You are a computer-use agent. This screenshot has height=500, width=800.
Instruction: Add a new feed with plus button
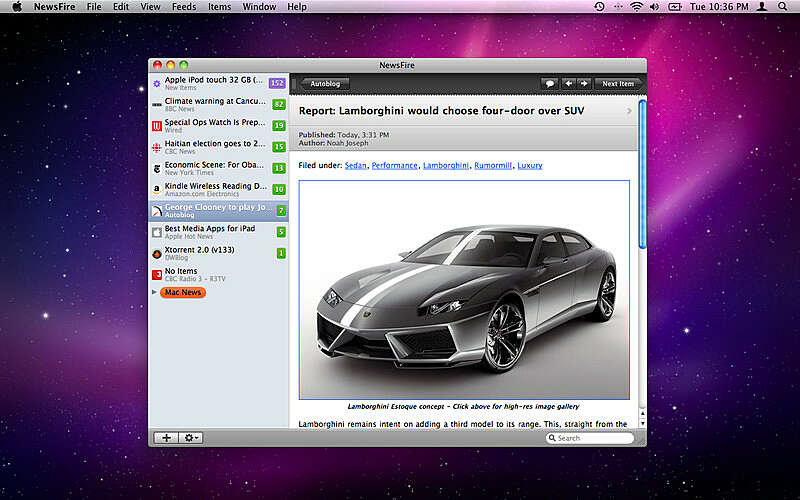(x=166, y=438)
